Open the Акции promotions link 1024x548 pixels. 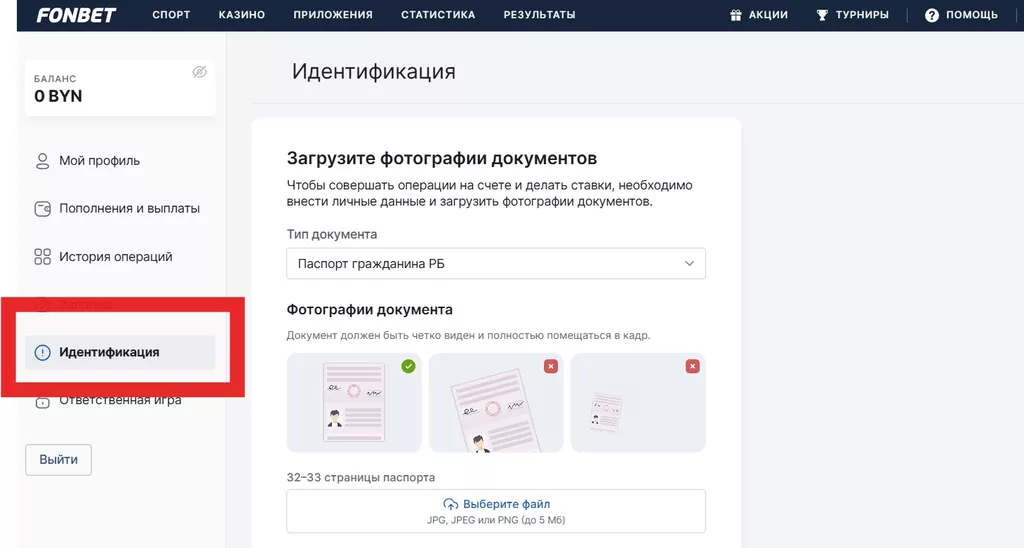768,14
